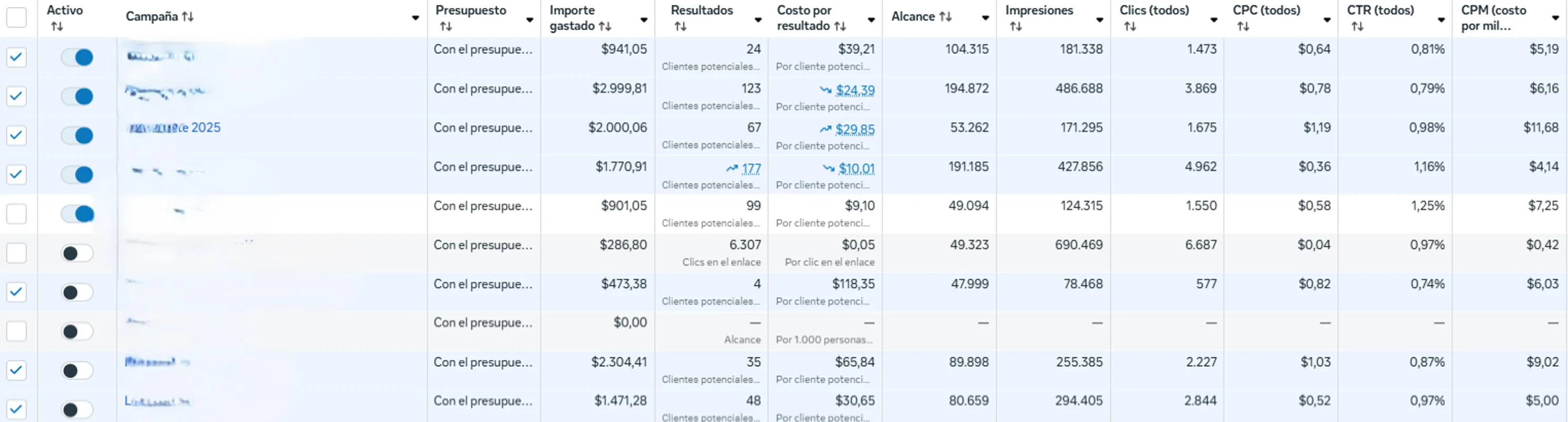Select all campaigns with the header checkbox
Screen dimensions: 1568x422
coord(16,17)
